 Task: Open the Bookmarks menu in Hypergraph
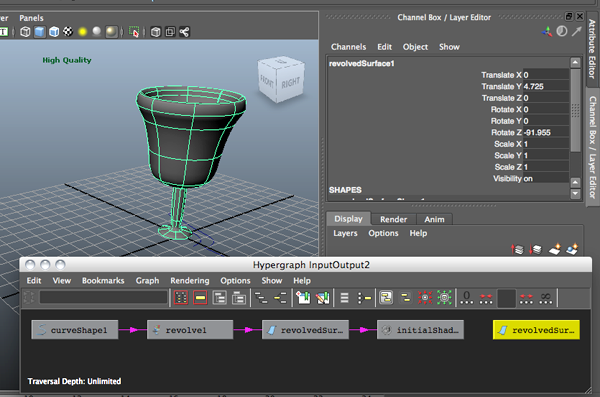tap(103, 281)
